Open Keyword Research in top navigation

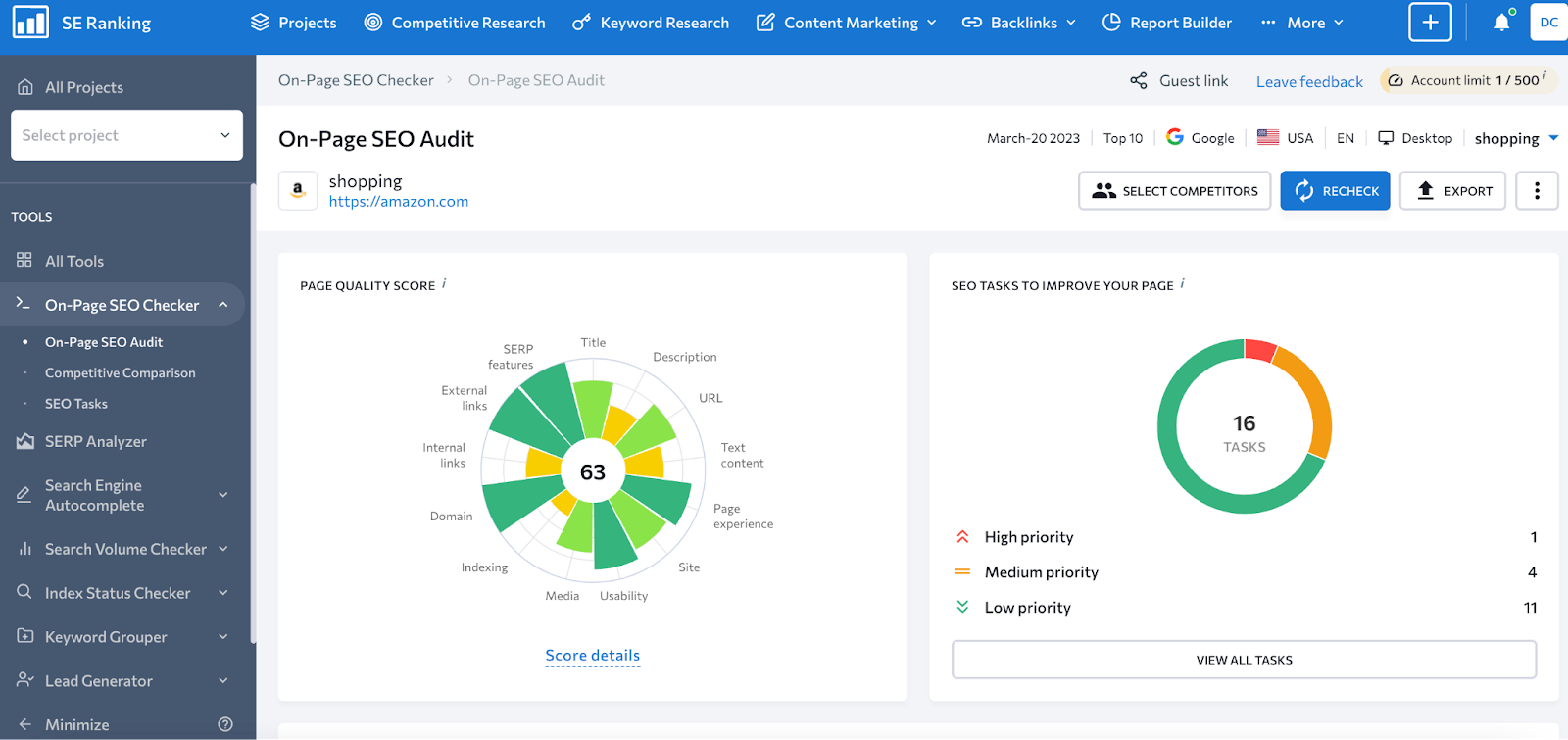[651, 22]
